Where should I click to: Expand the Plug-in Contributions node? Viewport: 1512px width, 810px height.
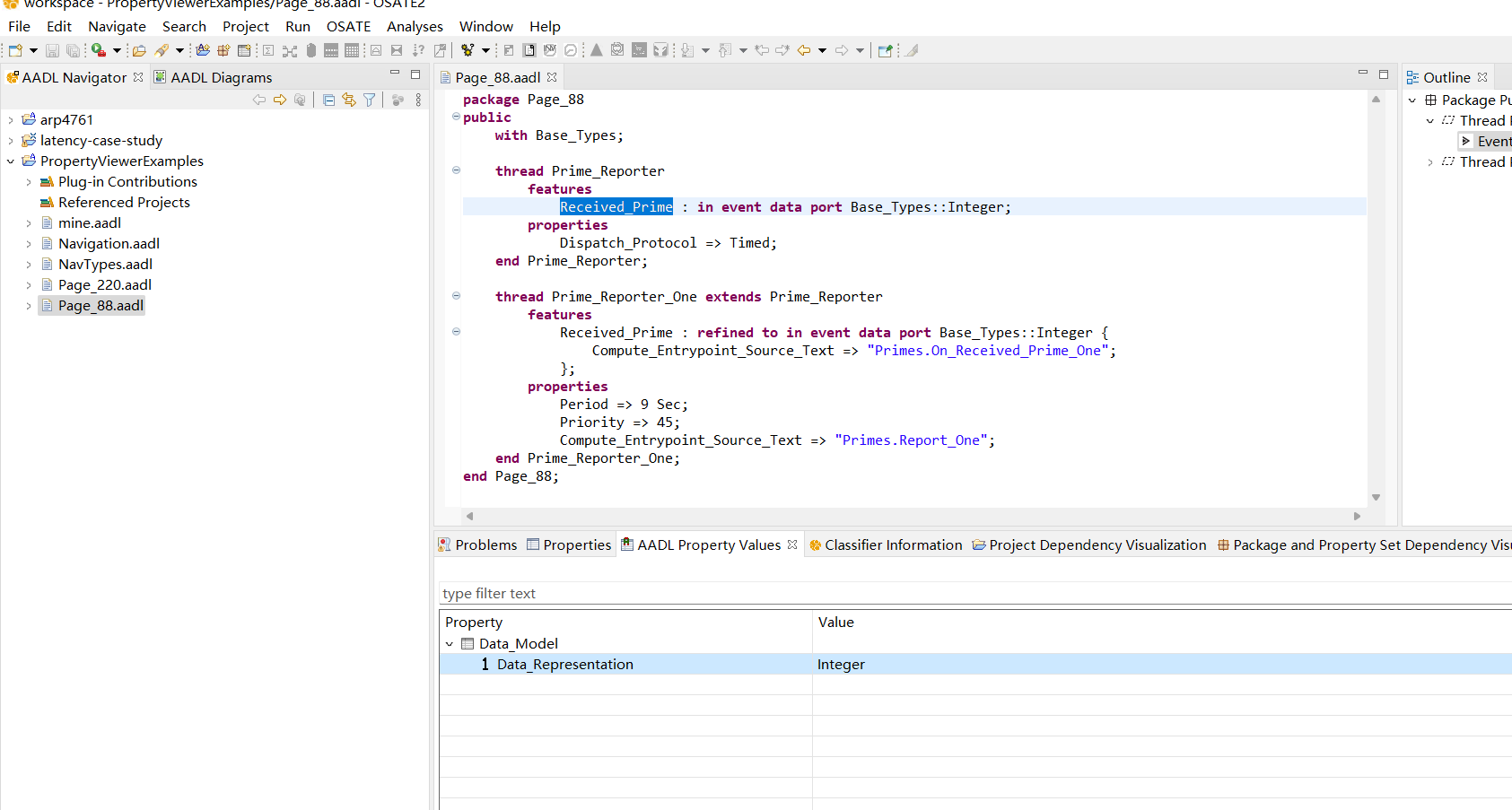pos(29,181)
